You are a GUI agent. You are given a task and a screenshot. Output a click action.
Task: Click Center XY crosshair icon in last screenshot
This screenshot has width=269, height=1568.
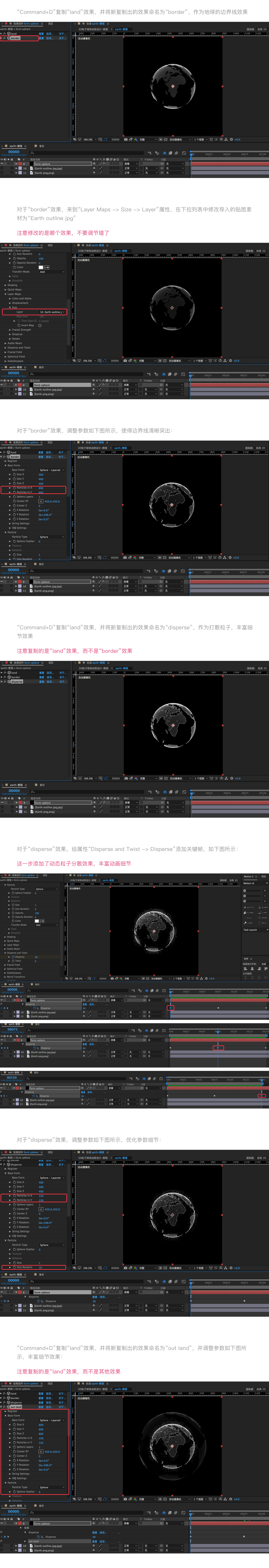click(x=41, y=1452)
